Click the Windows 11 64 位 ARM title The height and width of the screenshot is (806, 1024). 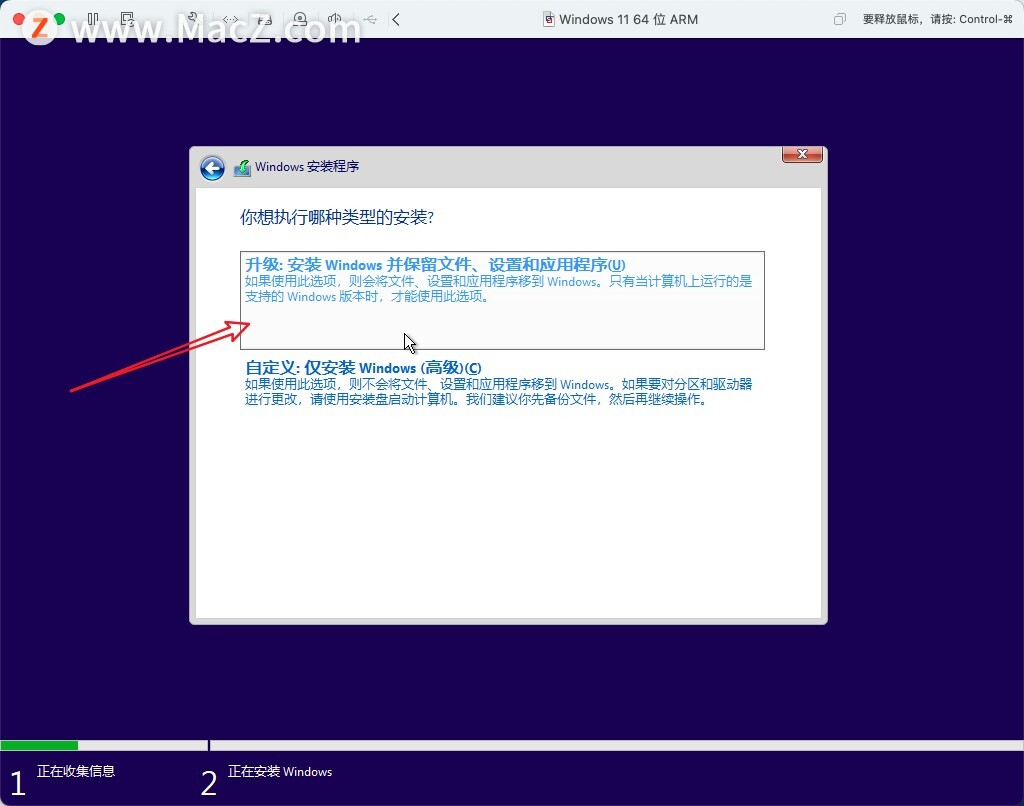point(628,20)
